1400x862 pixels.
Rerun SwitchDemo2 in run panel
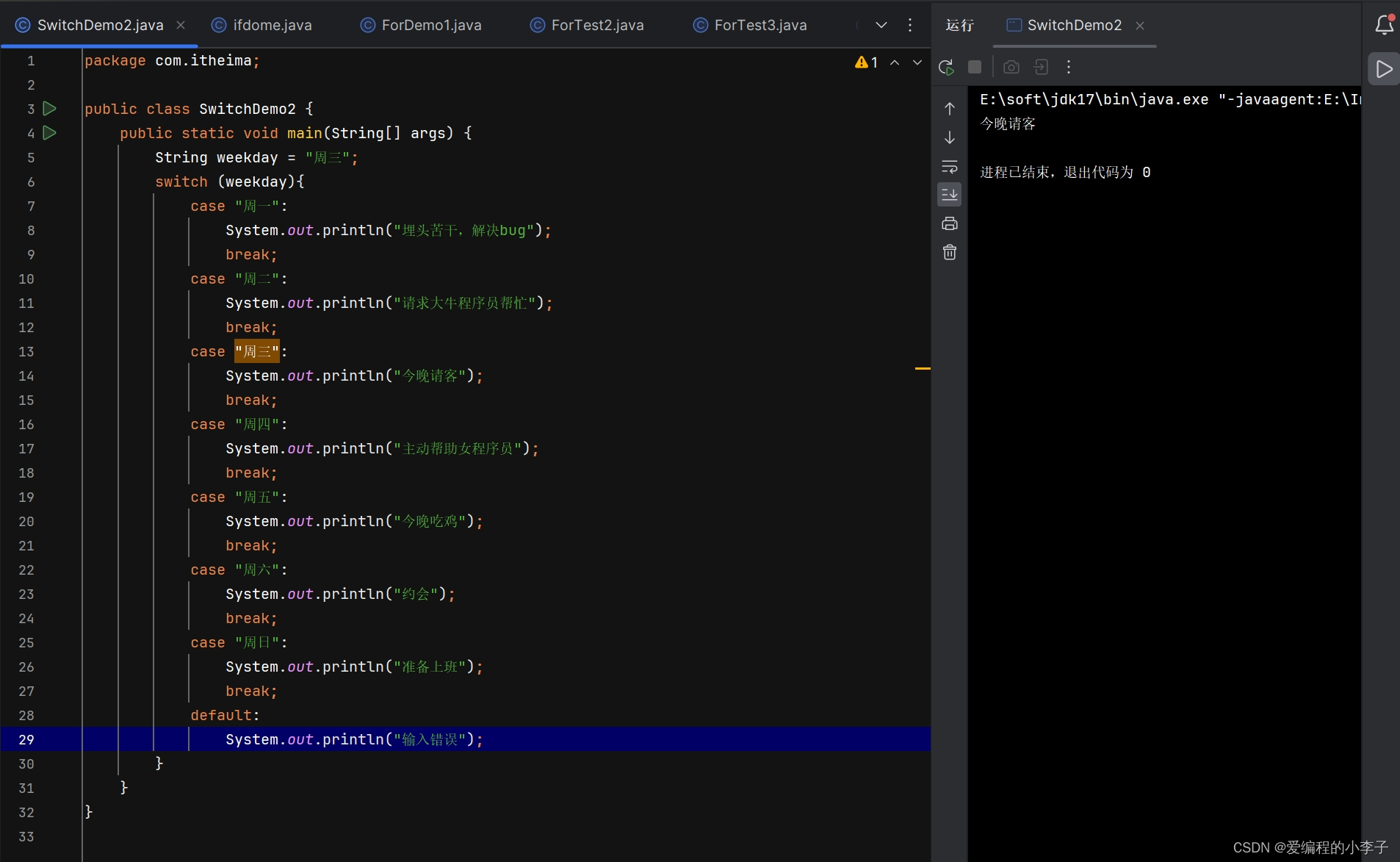pyautogui.click(x=946, y=68)
